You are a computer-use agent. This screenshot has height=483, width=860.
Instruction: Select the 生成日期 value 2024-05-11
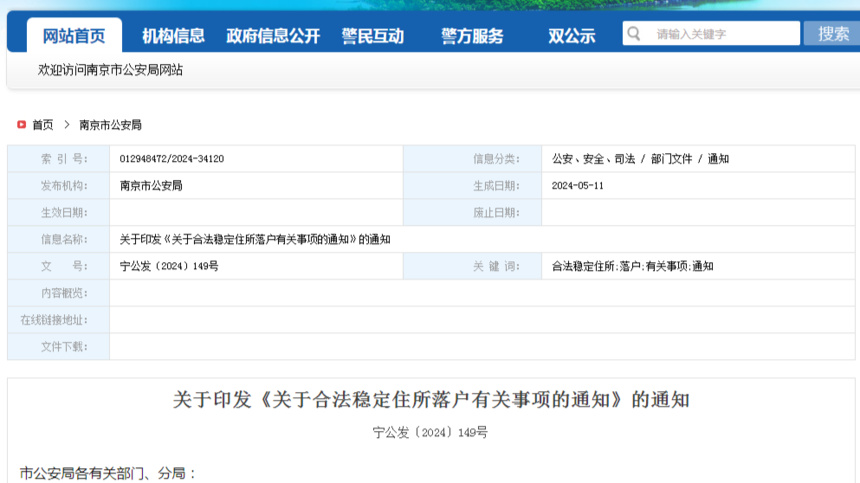tap(578, 185)
